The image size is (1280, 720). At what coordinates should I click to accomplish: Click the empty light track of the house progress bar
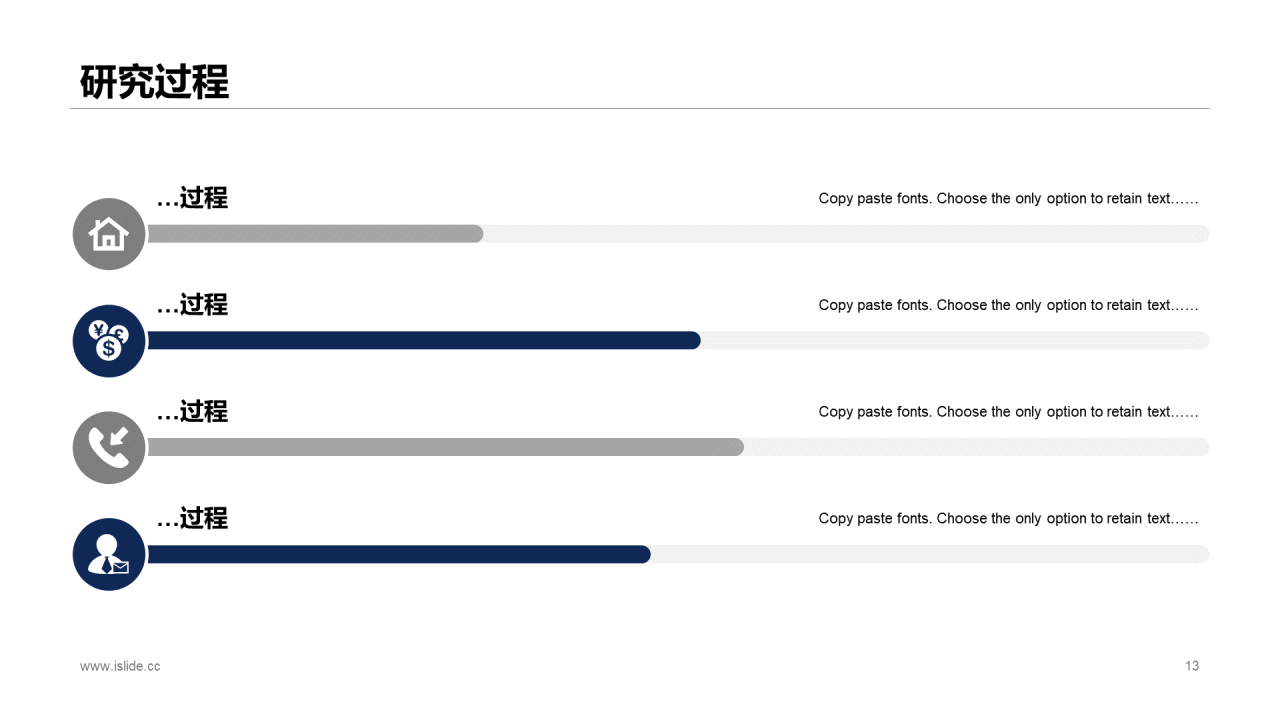click(847, 234)
